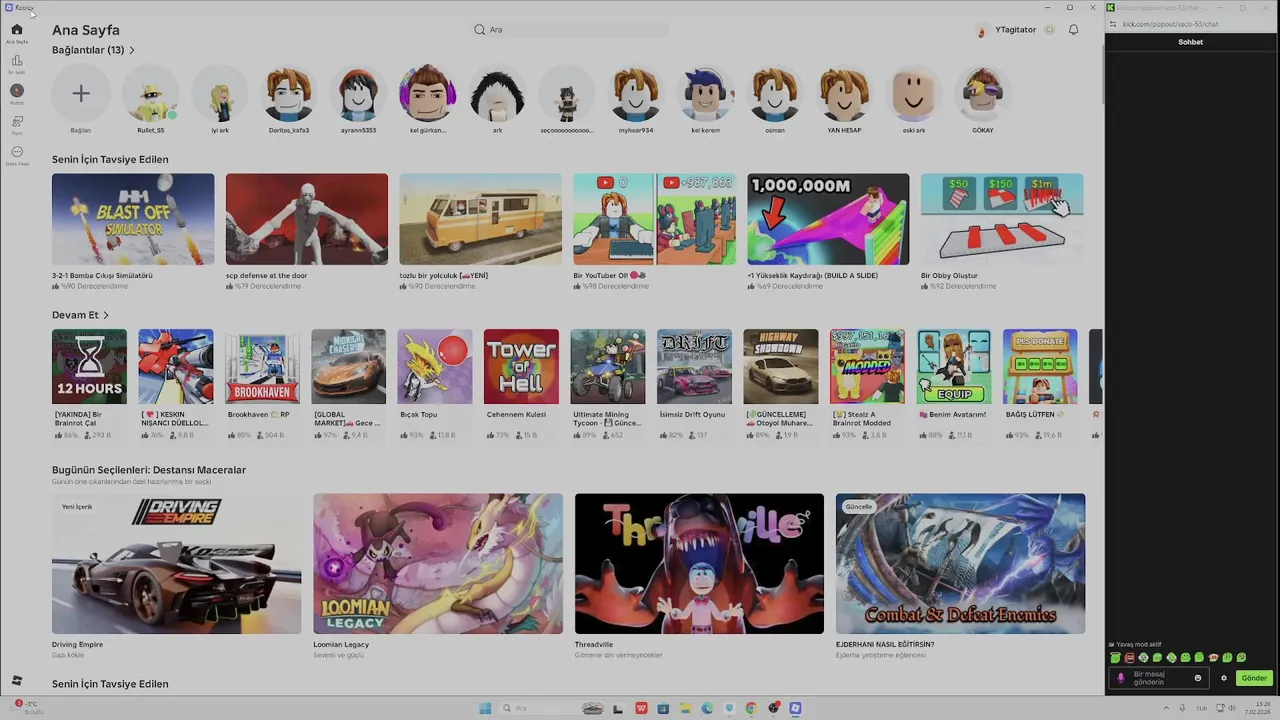Click the Robux currency icon beside YTagitator

coord(1049,30)
